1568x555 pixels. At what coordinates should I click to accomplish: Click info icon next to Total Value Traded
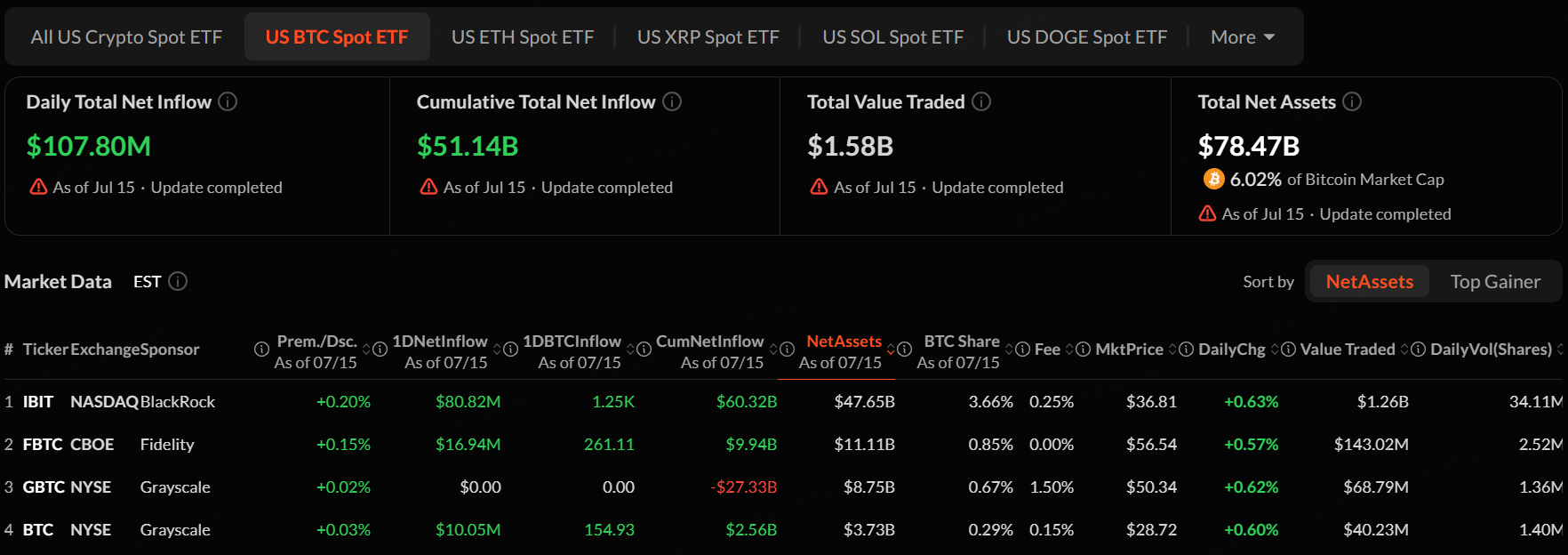coord(981,101)
